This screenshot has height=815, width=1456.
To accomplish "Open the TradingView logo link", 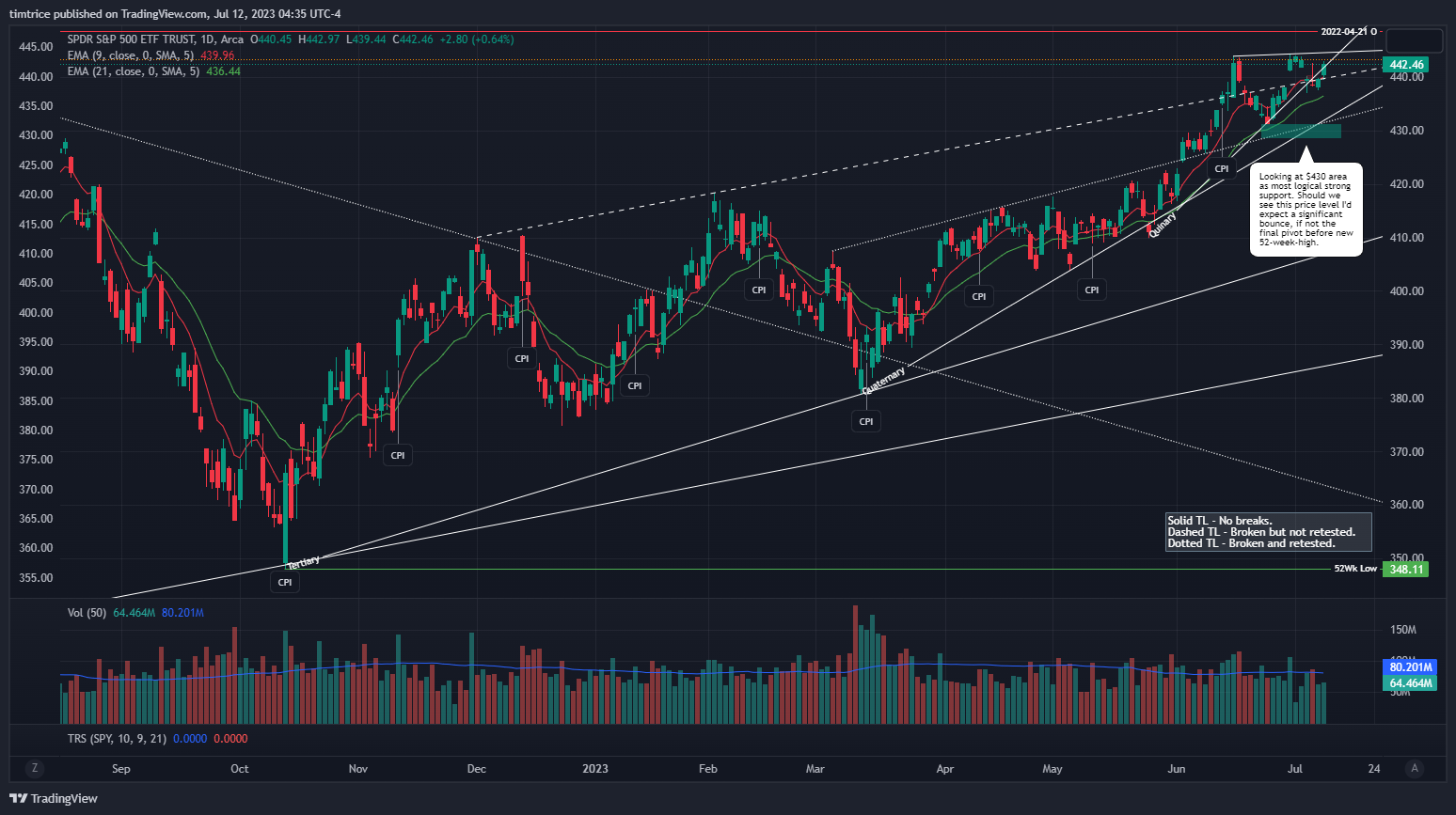I will point(54,798).
